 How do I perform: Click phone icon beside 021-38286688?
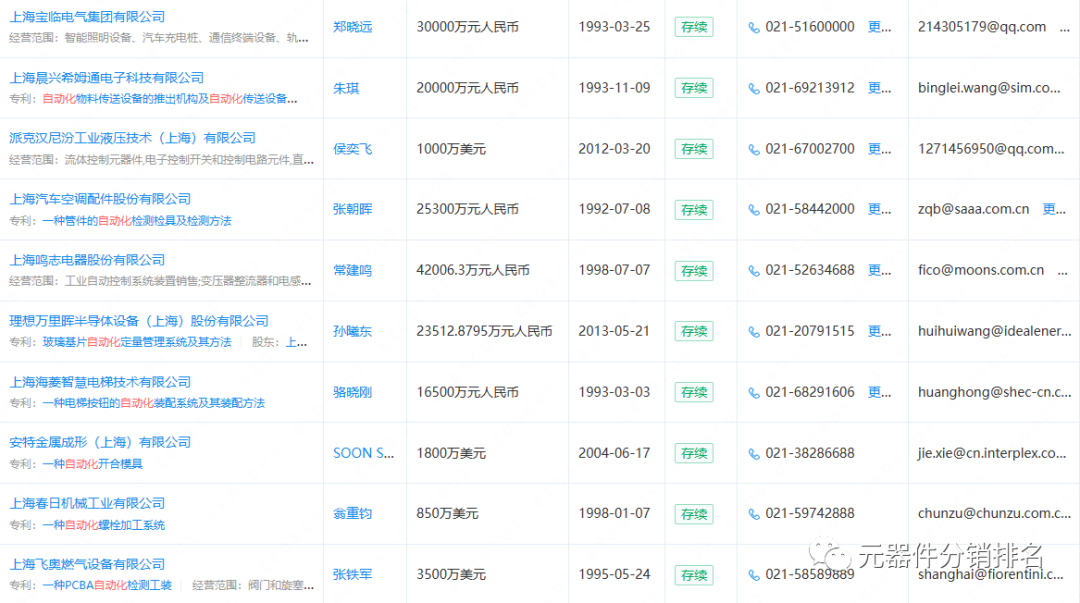point(754,453)
